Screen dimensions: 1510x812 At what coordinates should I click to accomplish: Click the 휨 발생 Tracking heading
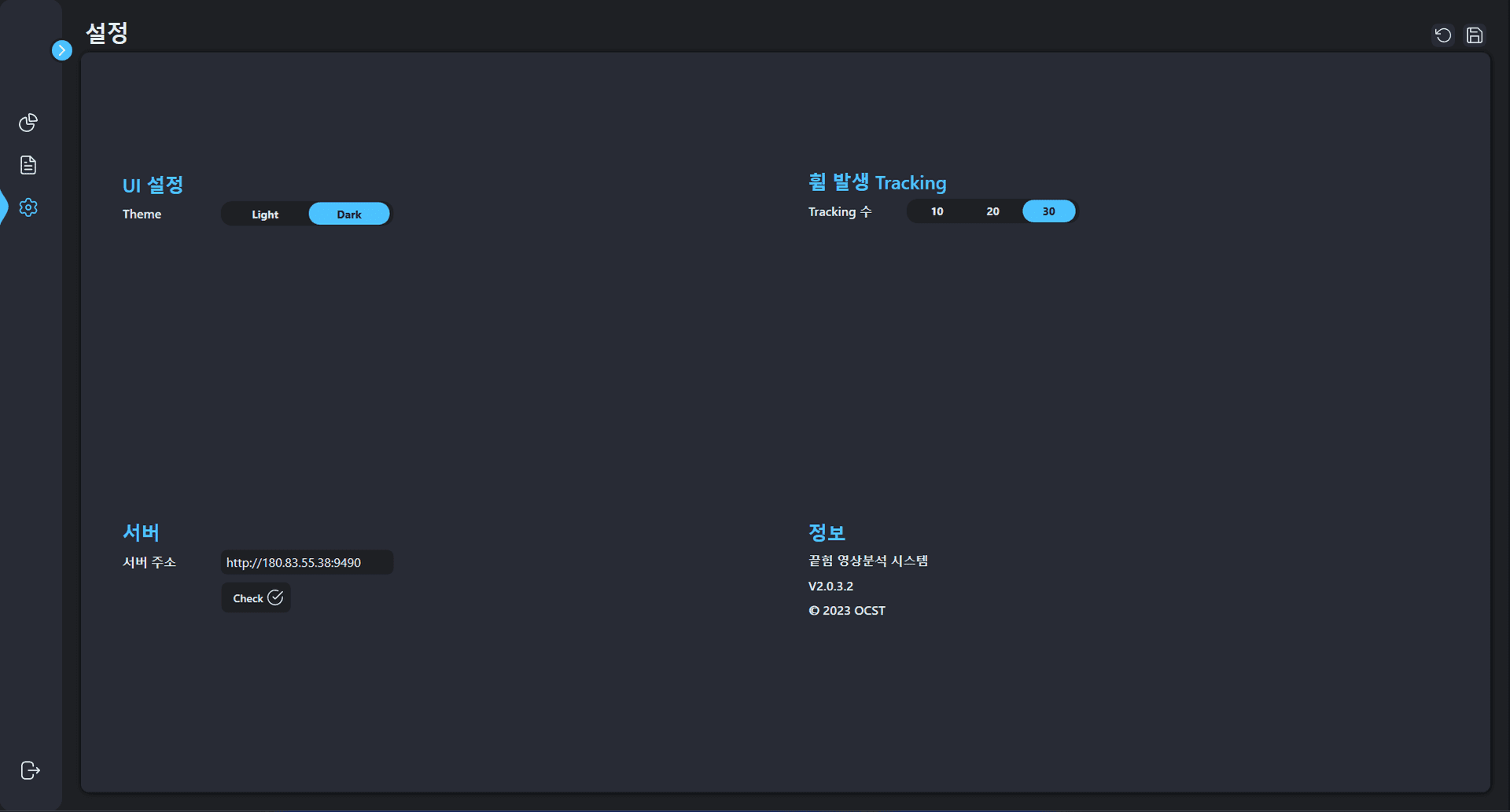(x=877, y=182)
